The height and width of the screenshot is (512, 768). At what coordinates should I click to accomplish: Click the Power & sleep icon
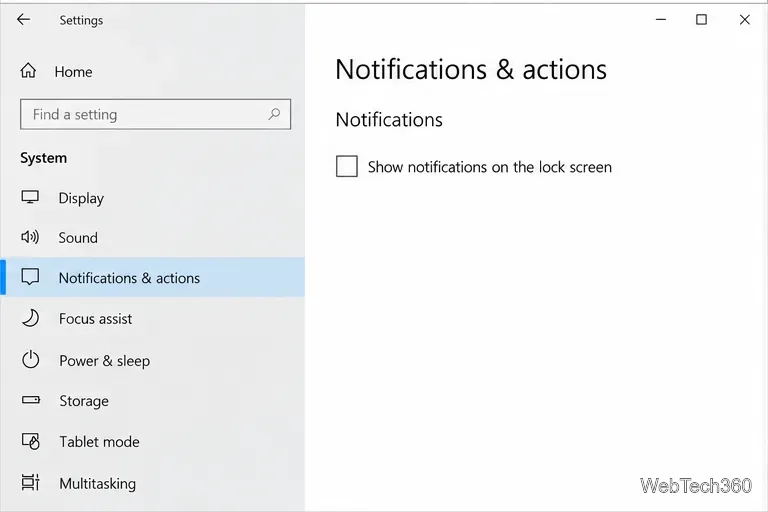(30, 360)
